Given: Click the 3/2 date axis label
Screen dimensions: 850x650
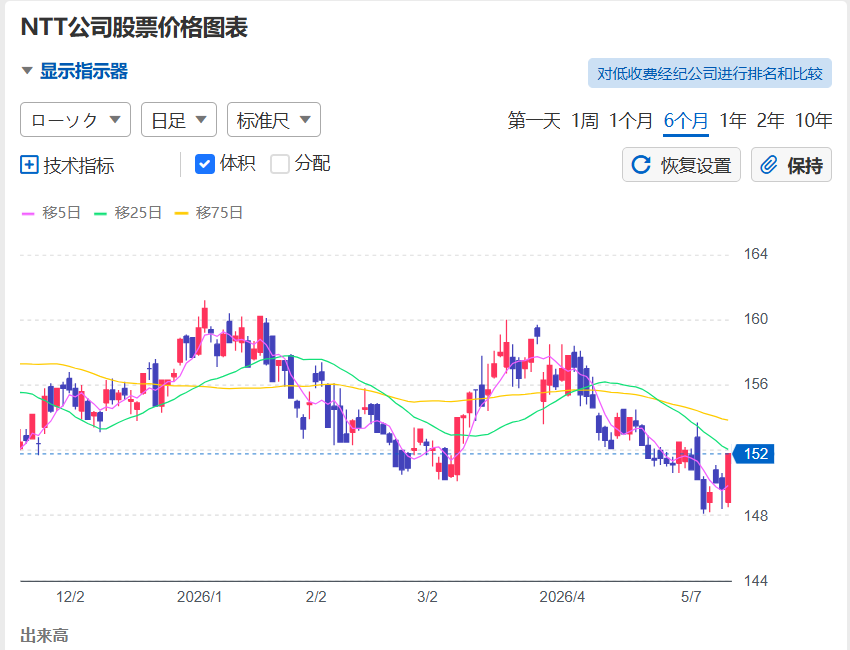Looking at the screenshot, I should point(427,597).
